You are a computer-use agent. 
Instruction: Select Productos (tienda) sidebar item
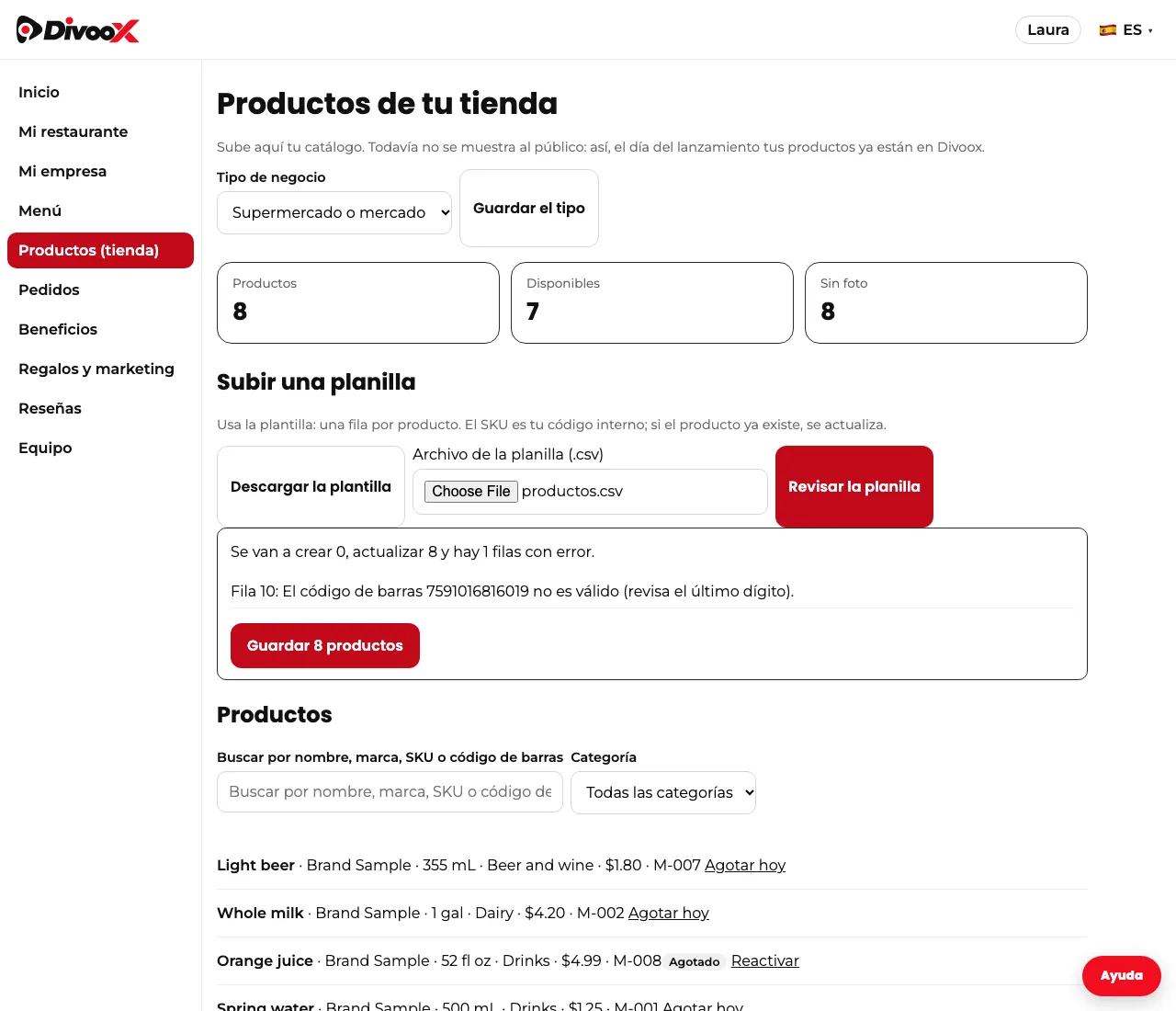point(100,250)
